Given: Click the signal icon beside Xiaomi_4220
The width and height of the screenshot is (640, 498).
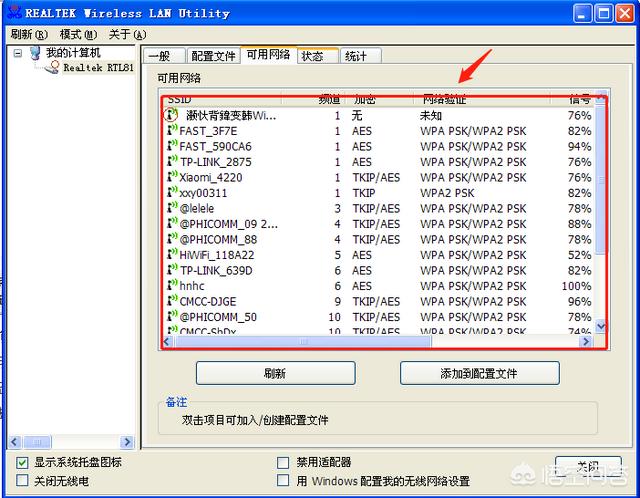Looking at the screenshot, I should [x=172, y=177].
